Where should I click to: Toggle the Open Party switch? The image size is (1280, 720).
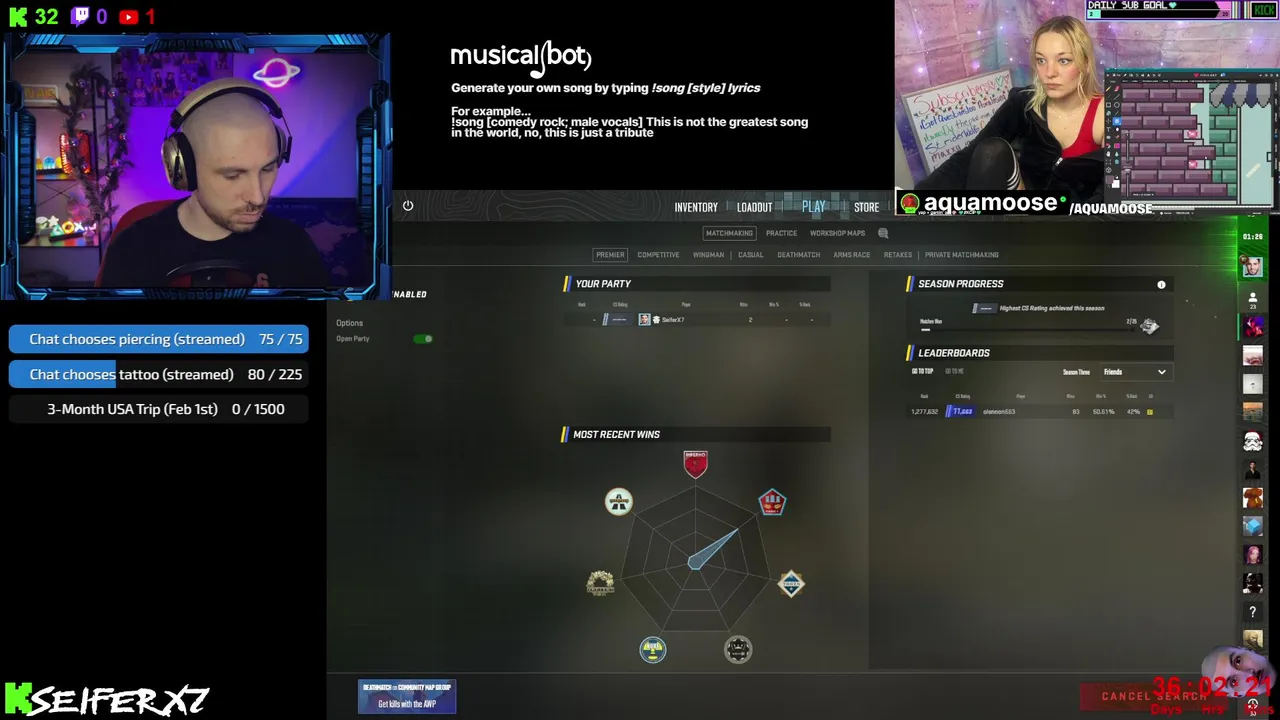(x=423, y=339)
